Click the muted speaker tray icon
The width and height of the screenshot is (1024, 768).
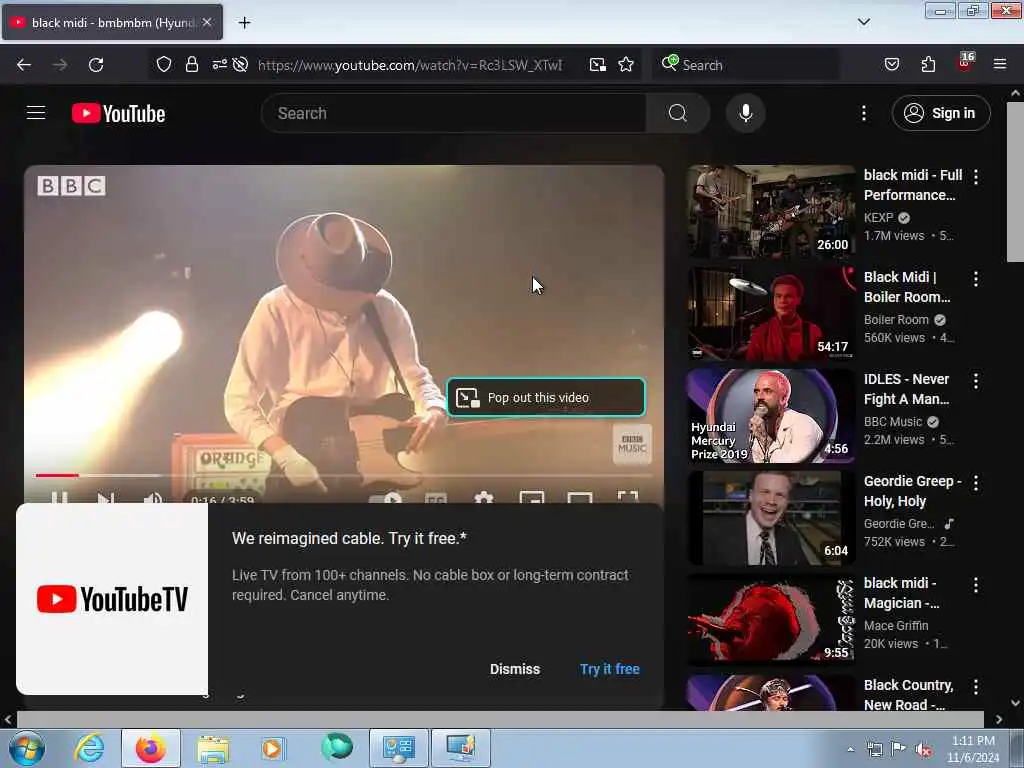pos(923,749)
